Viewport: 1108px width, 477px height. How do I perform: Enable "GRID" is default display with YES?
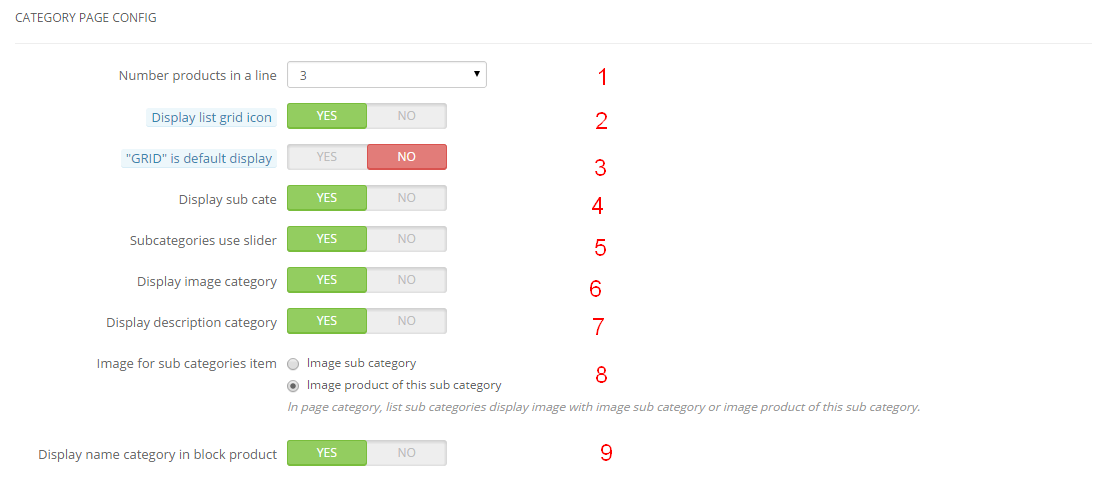327,157
